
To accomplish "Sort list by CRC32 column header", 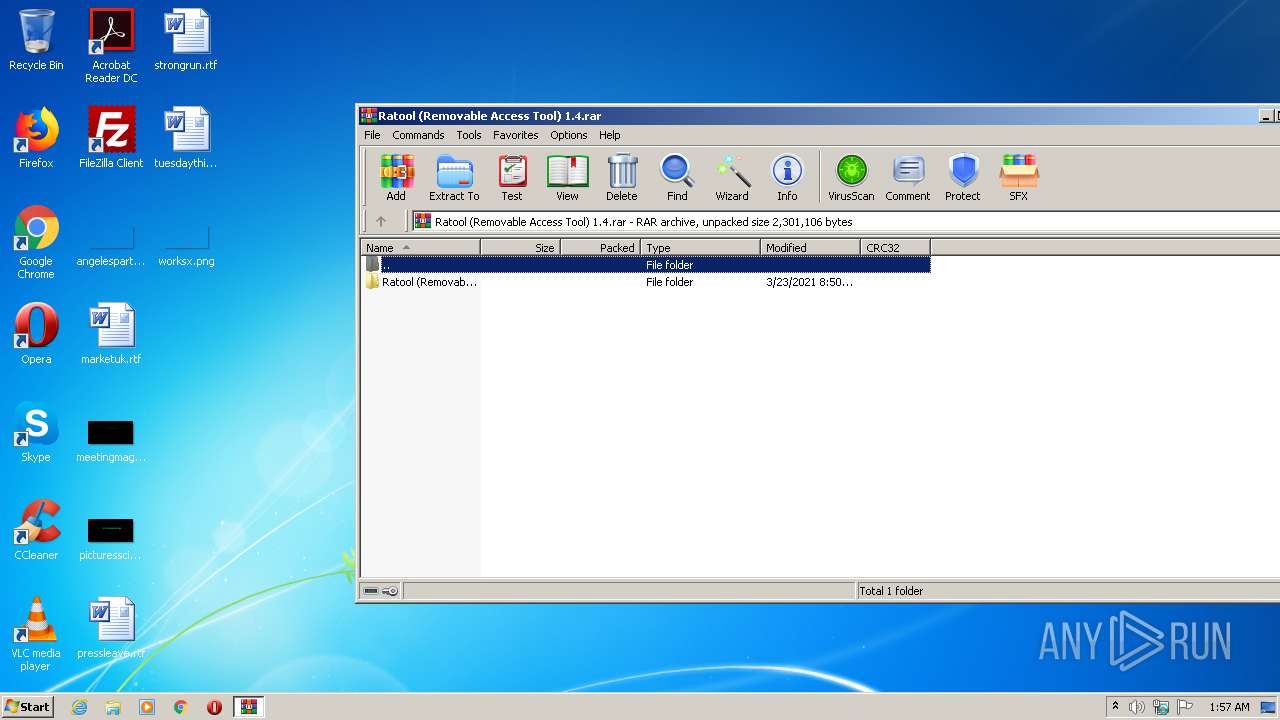I will tap(896, 248).
